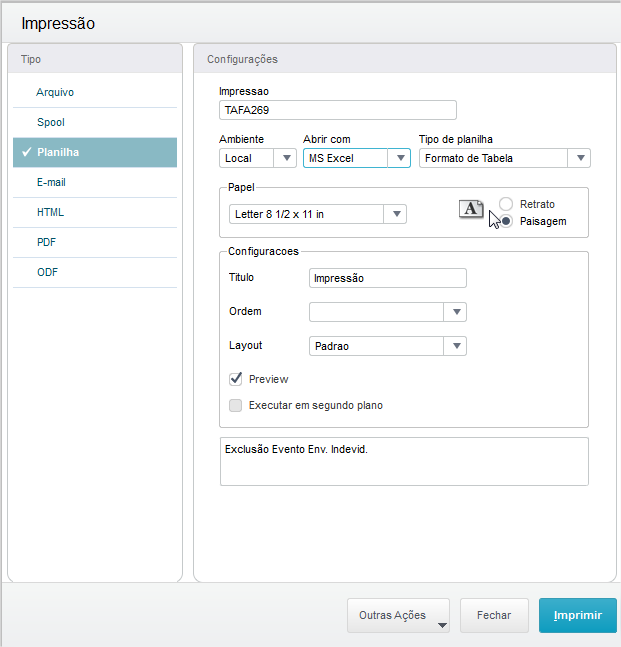Image resolution: width=621 pixels, height=647 pixels.
Task: Choose the Spool print type
Action: coord(51,122)
